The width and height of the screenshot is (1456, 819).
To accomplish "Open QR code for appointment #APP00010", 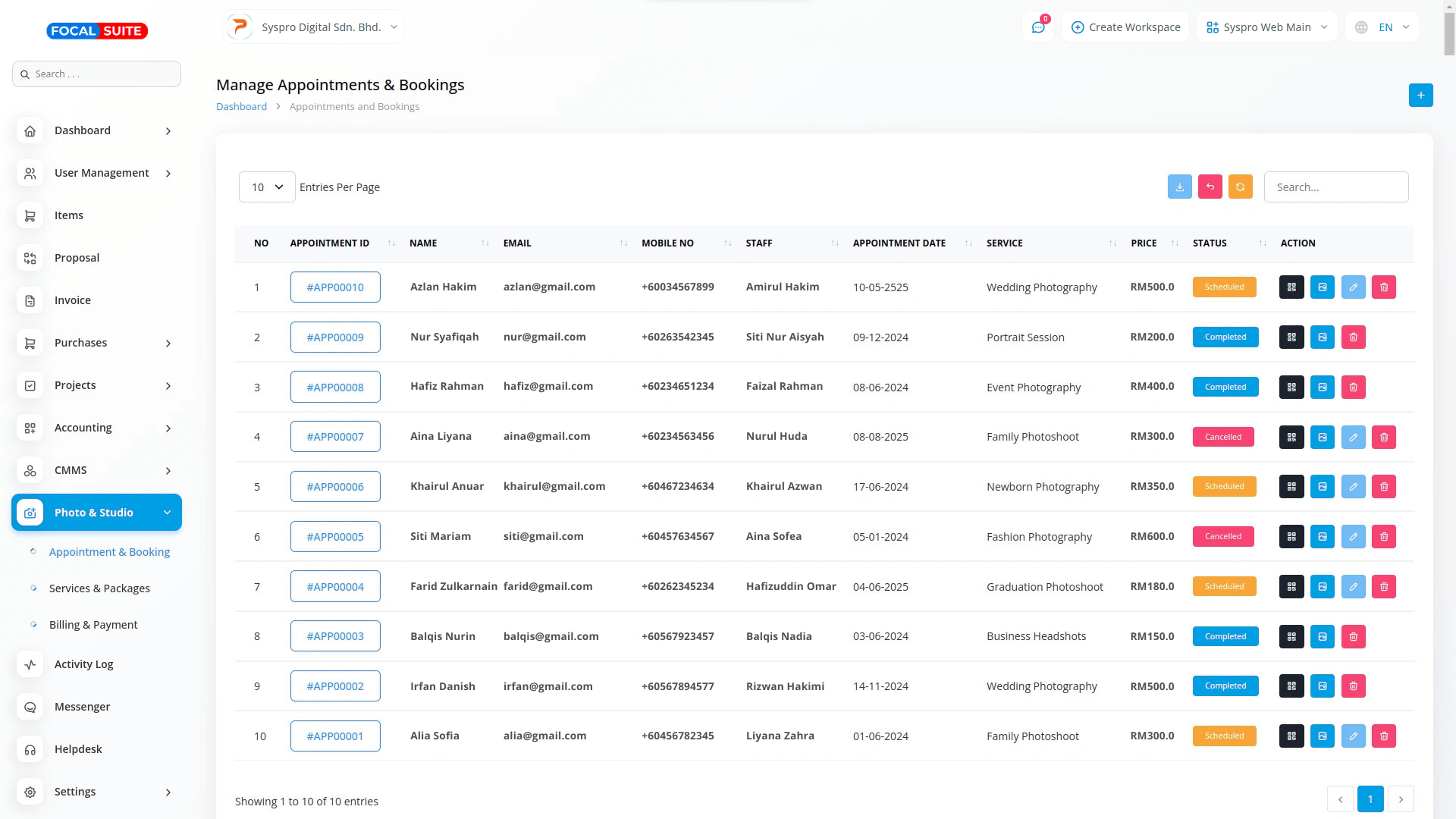I will coord(1291,287).
